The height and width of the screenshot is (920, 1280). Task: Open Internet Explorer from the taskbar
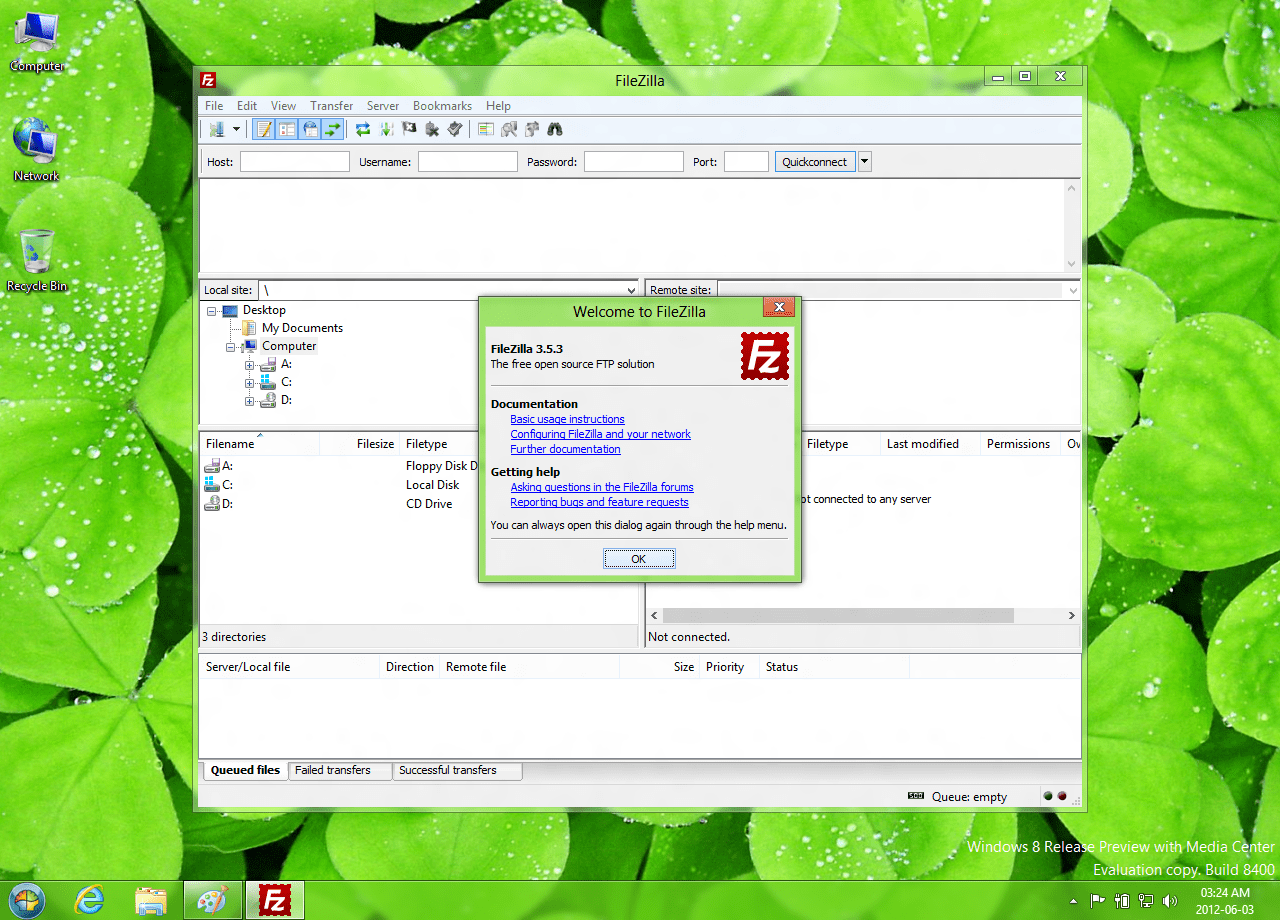pos(89,900)
